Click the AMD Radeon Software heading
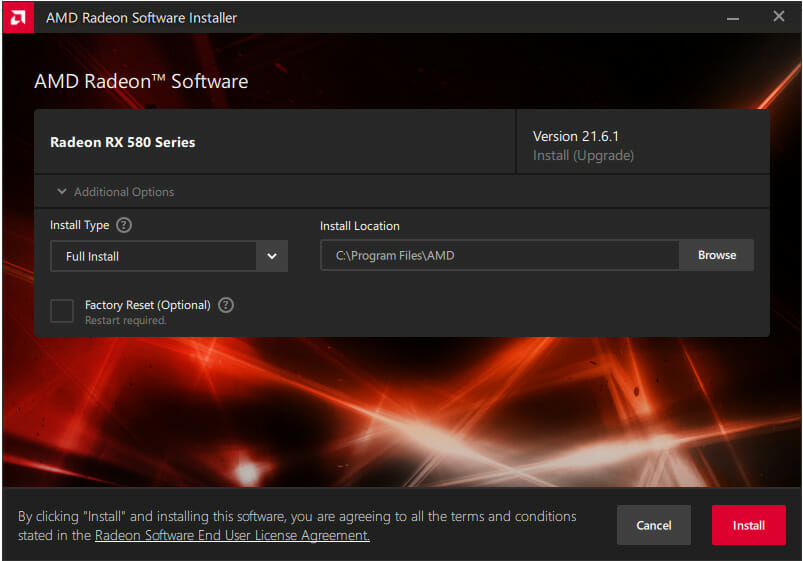Screen dimensions: 803x561 141,81
